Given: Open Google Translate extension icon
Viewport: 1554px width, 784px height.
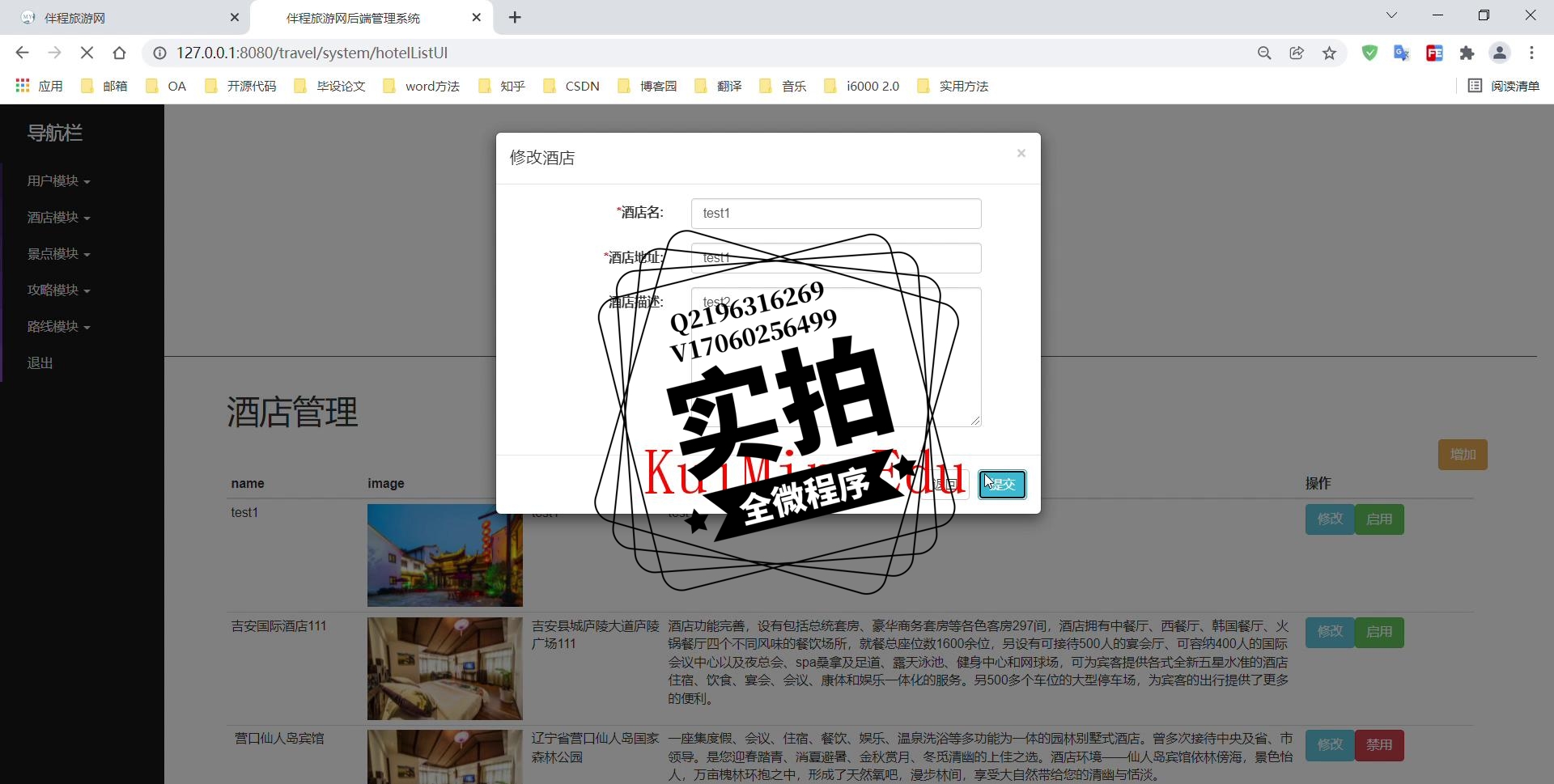Looking at the screenshot, I should pos(1402,53).
